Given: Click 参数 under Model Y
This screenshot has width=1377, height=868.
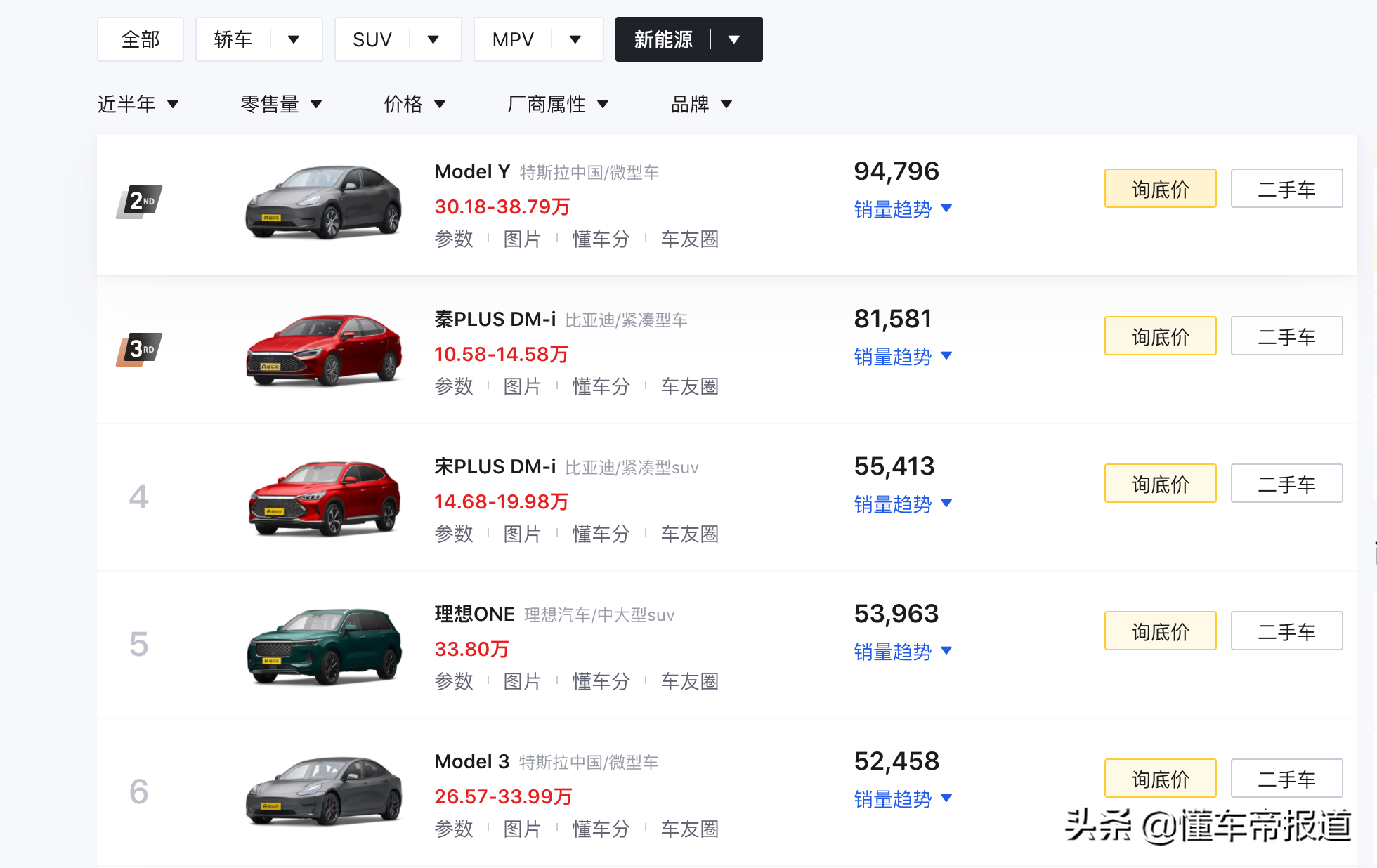Looking at the screenshot, I should [454, 239].
